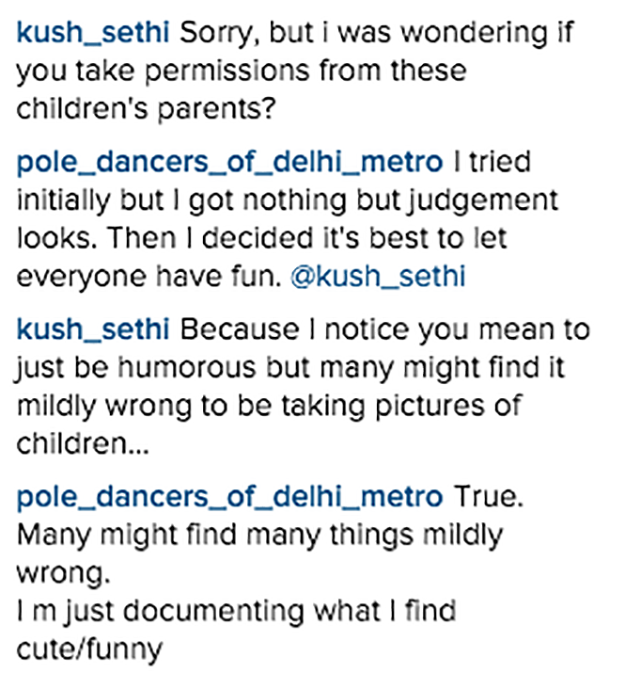Open pole_dancers_of_delhi_metro profile beside "I tried"
Image resolution: width=625 pixels, height=689 pixels.
coord(230,162)
